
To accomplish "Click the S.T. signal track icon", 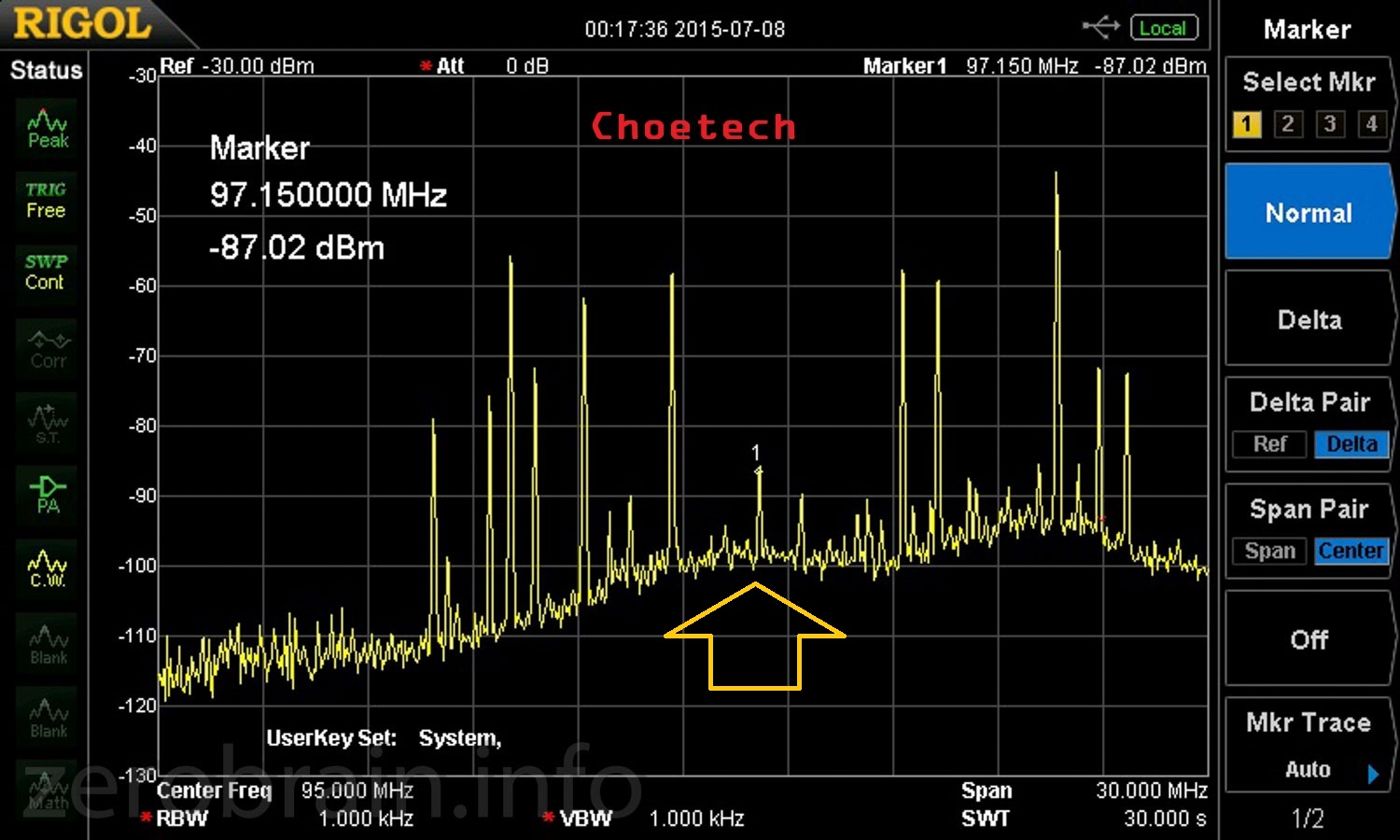I will (x=48, y=422).
